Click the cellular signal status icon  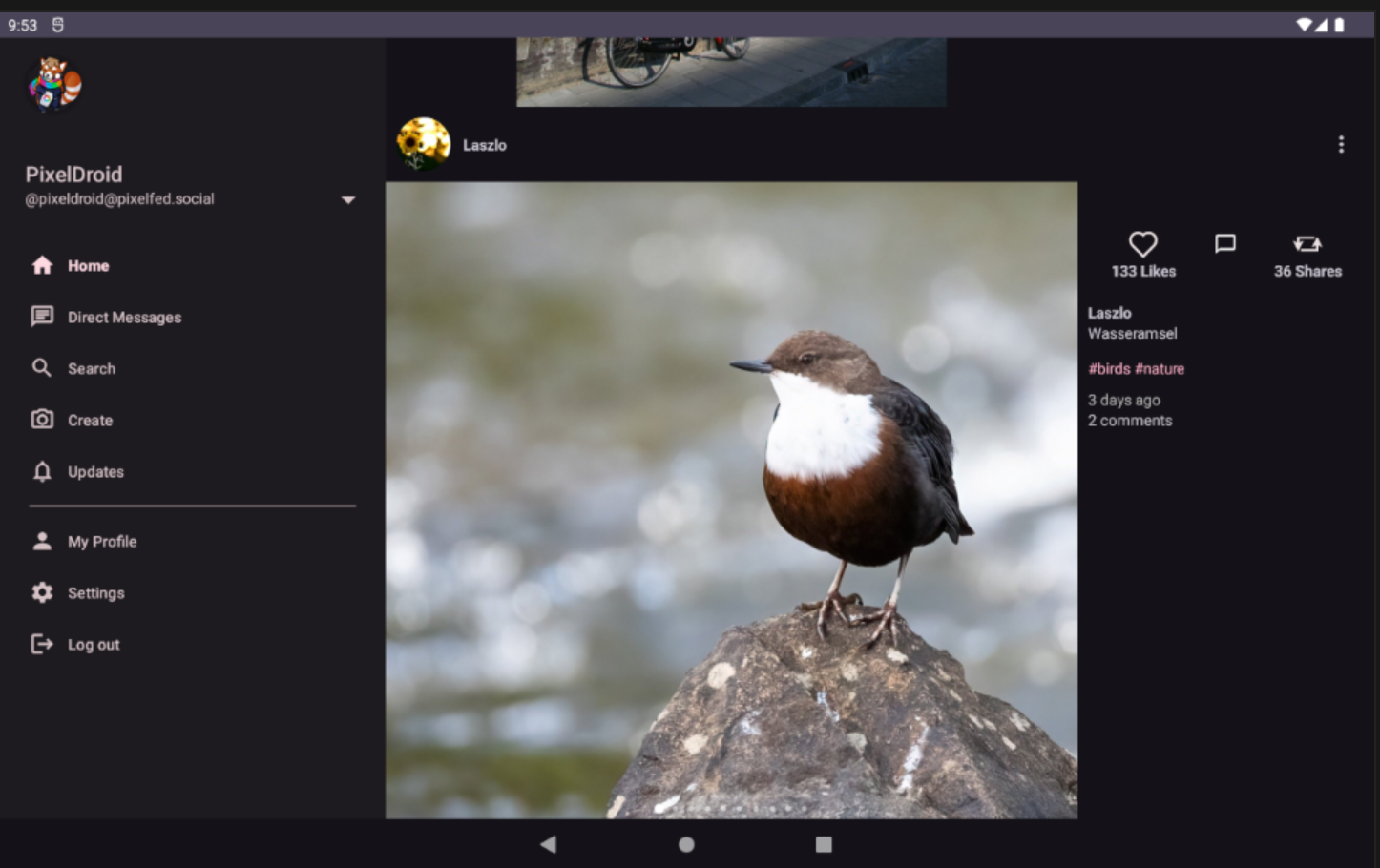pos(1322,25)
